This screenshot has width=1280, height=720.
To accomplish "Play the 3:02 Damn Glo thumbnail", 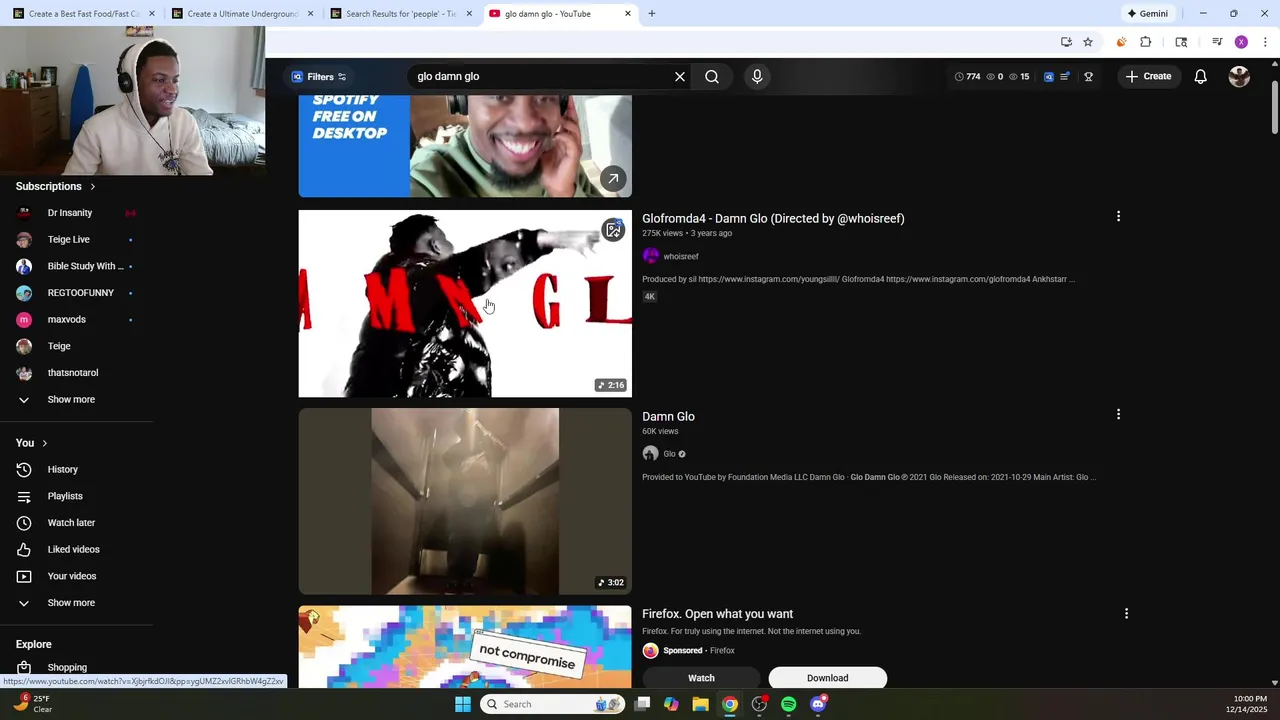I will click(465, 501).
